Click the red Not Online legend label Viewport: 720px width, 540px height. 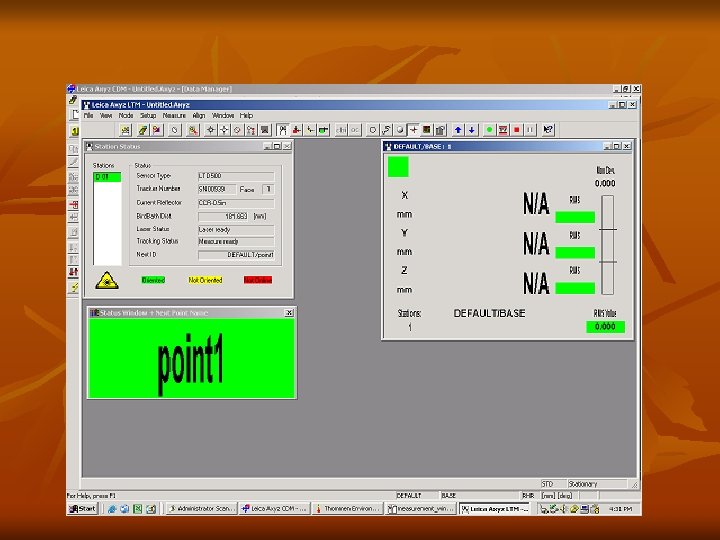pyautogui.click(x=258, y=280)
